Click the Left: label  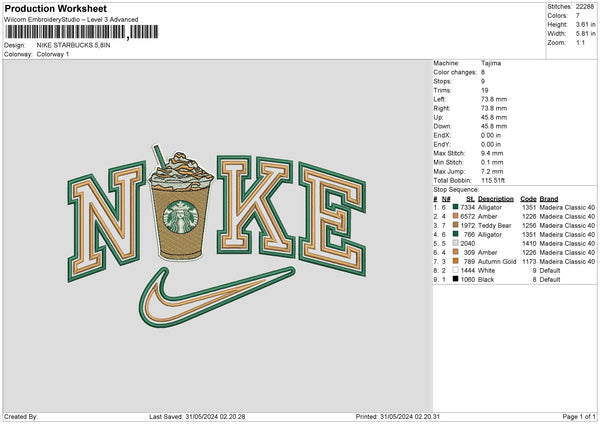(439, 99)
